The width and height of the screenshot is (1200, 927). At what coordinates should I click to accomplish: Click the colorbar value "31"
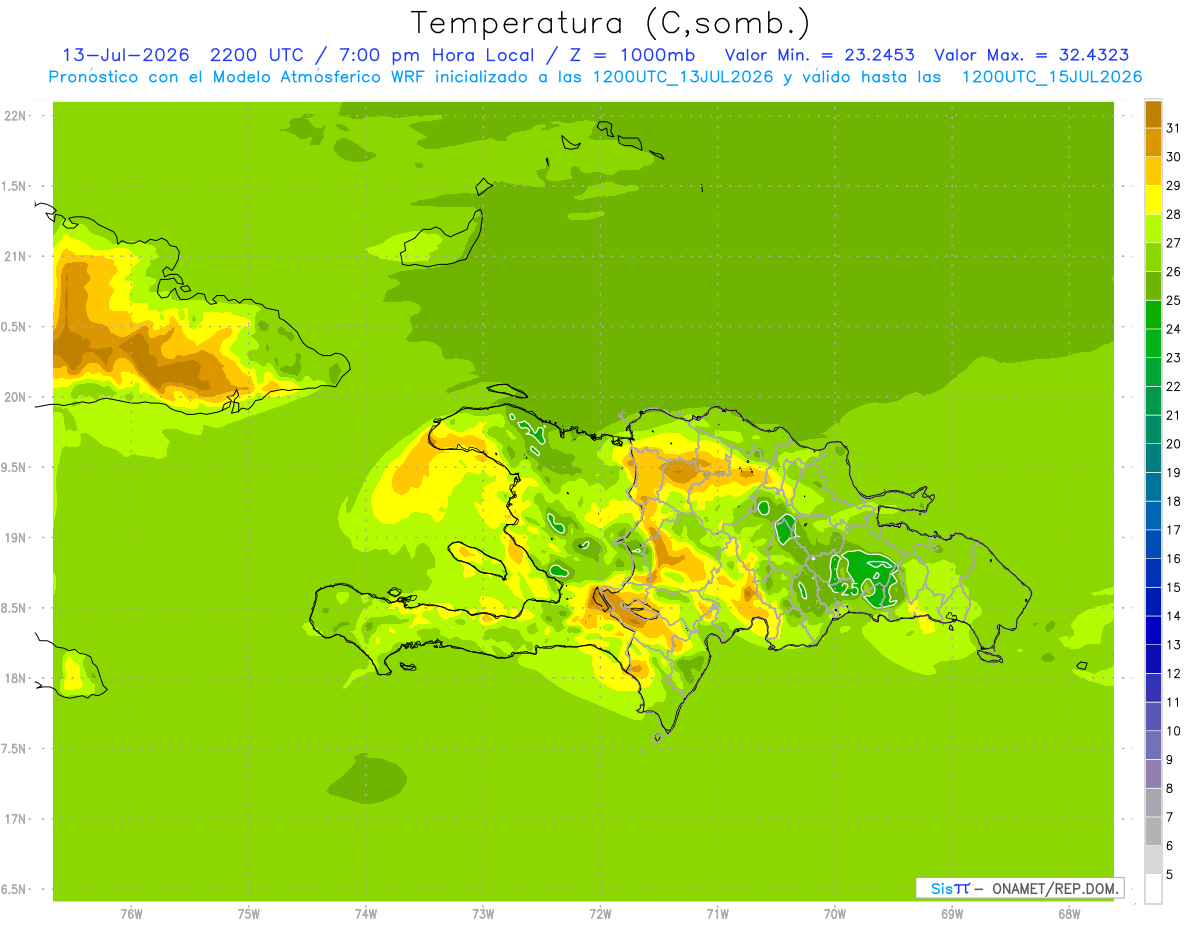coord(1174,128)
